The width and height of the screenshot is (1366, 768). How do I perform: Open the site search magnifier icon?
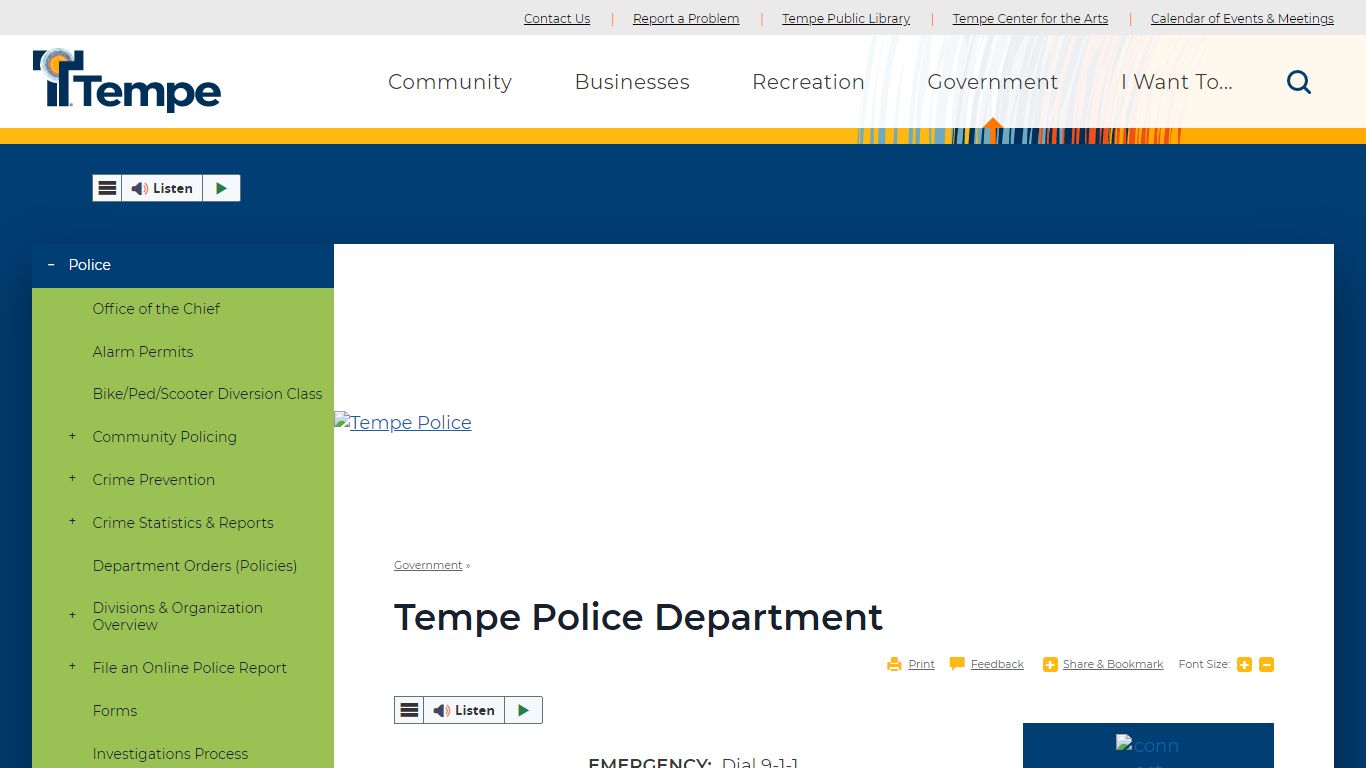tap(1298, 82)
